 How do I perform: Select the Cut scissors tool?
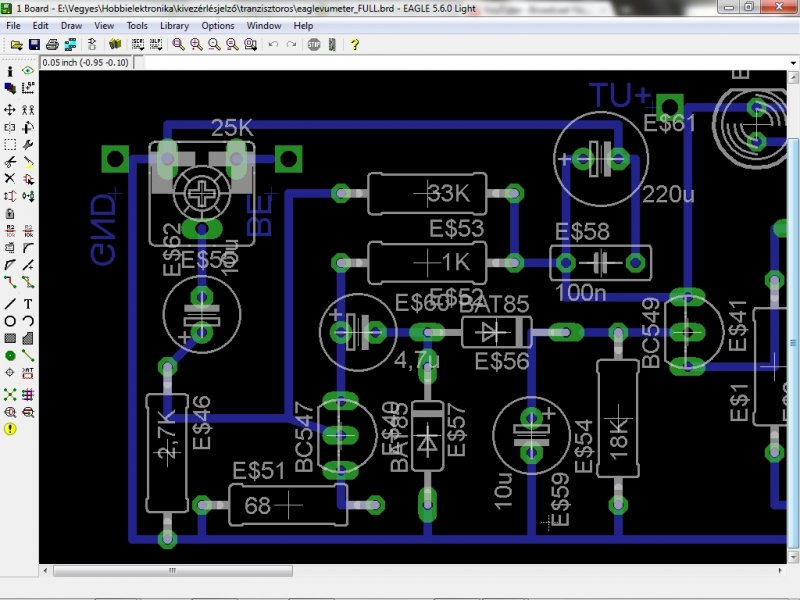point(10,162)
